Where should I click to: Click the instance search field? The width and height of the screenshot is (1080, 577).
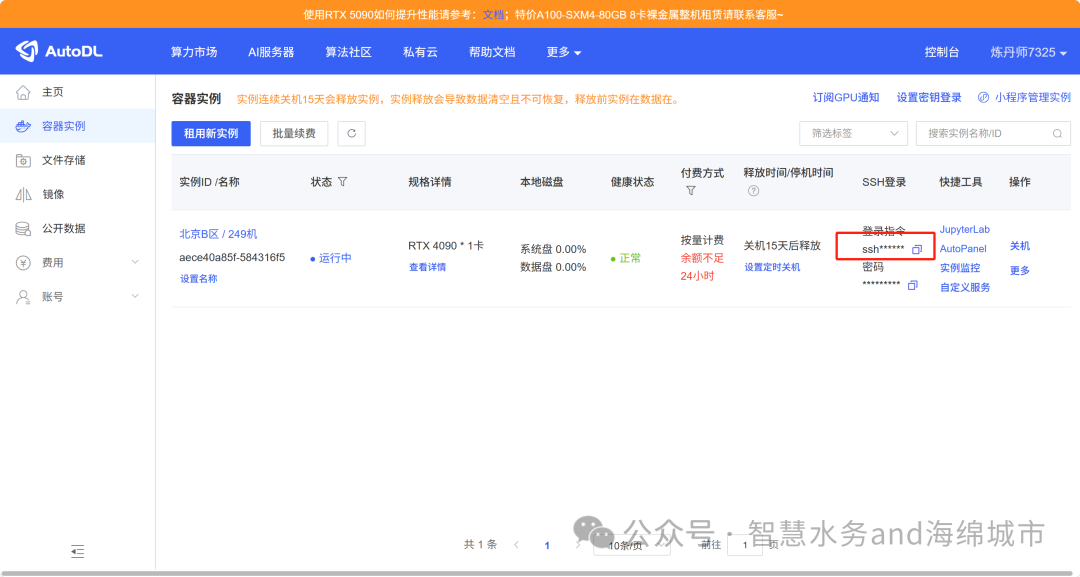point(985,133)
